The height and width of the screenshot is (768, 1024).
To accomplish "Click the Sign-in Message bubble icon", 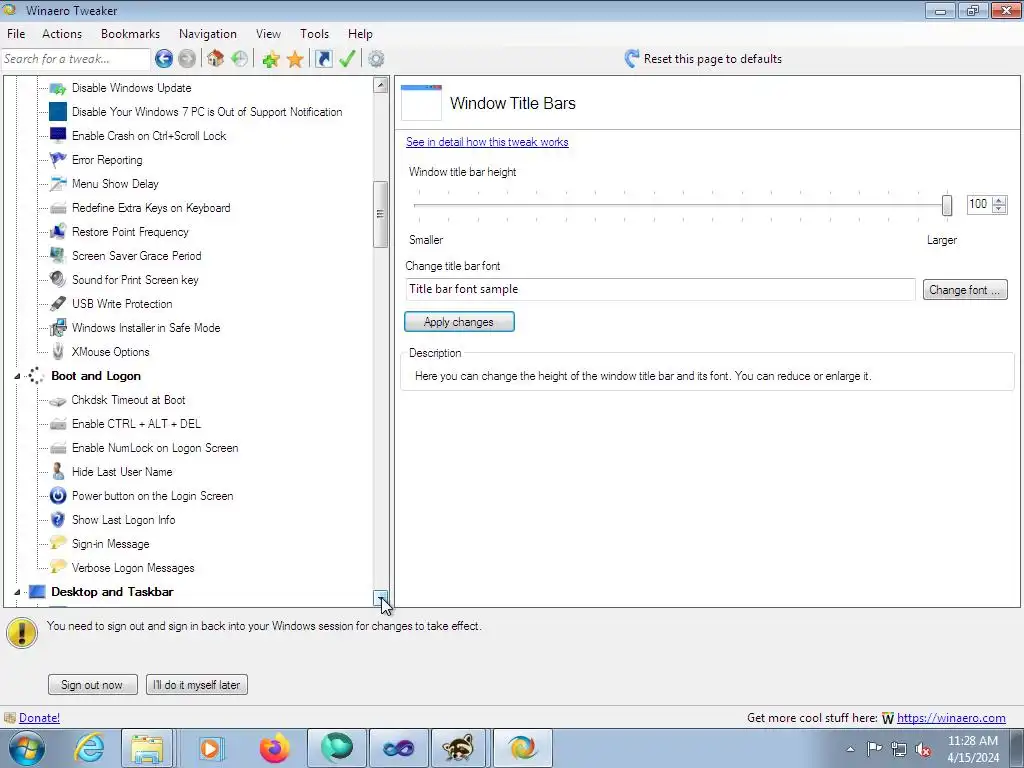I will pos(58,543).
